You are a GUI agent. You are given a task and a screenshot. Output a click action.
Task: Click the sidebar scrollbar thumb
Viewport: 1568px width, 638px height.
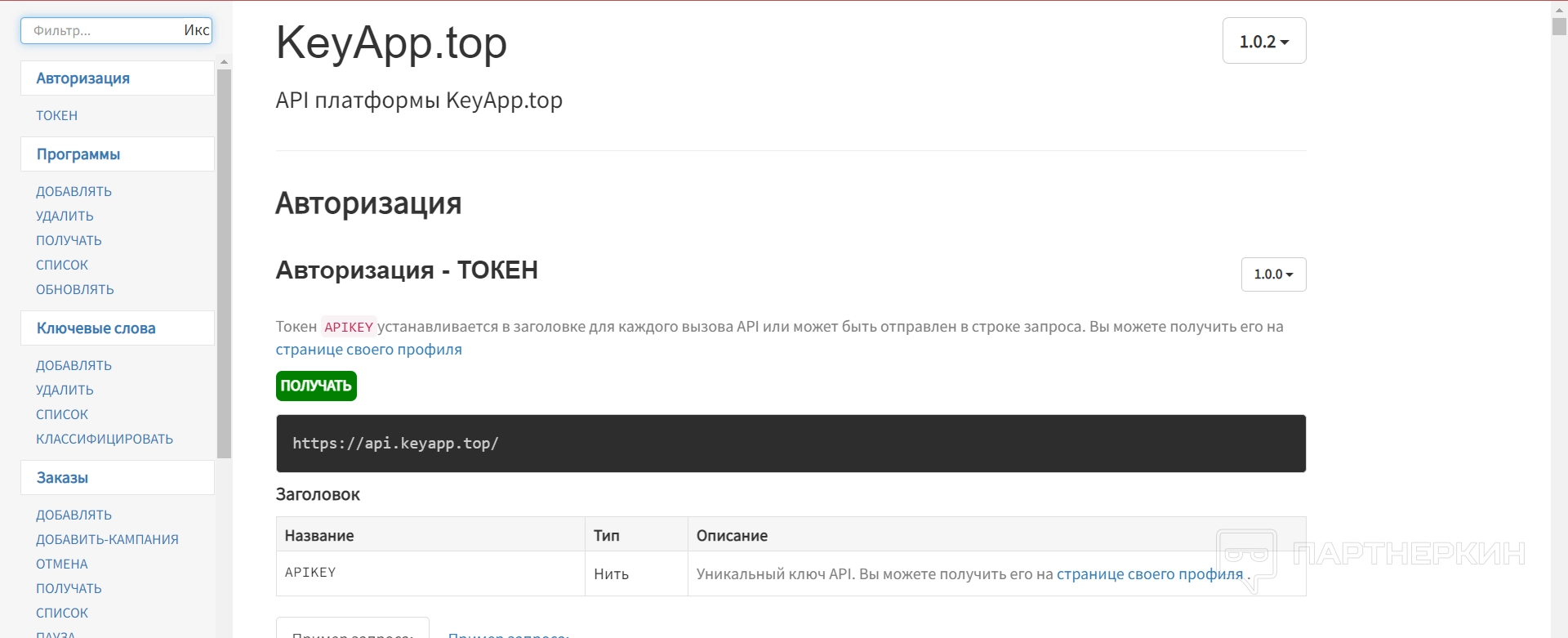tap(224, 264)
